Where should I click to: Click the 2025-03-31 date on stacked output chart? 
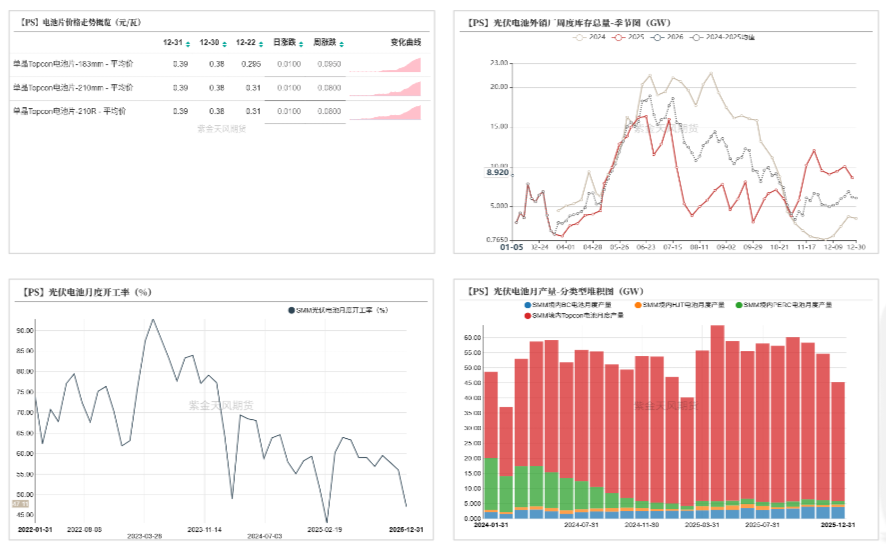[x=702, y=525]
